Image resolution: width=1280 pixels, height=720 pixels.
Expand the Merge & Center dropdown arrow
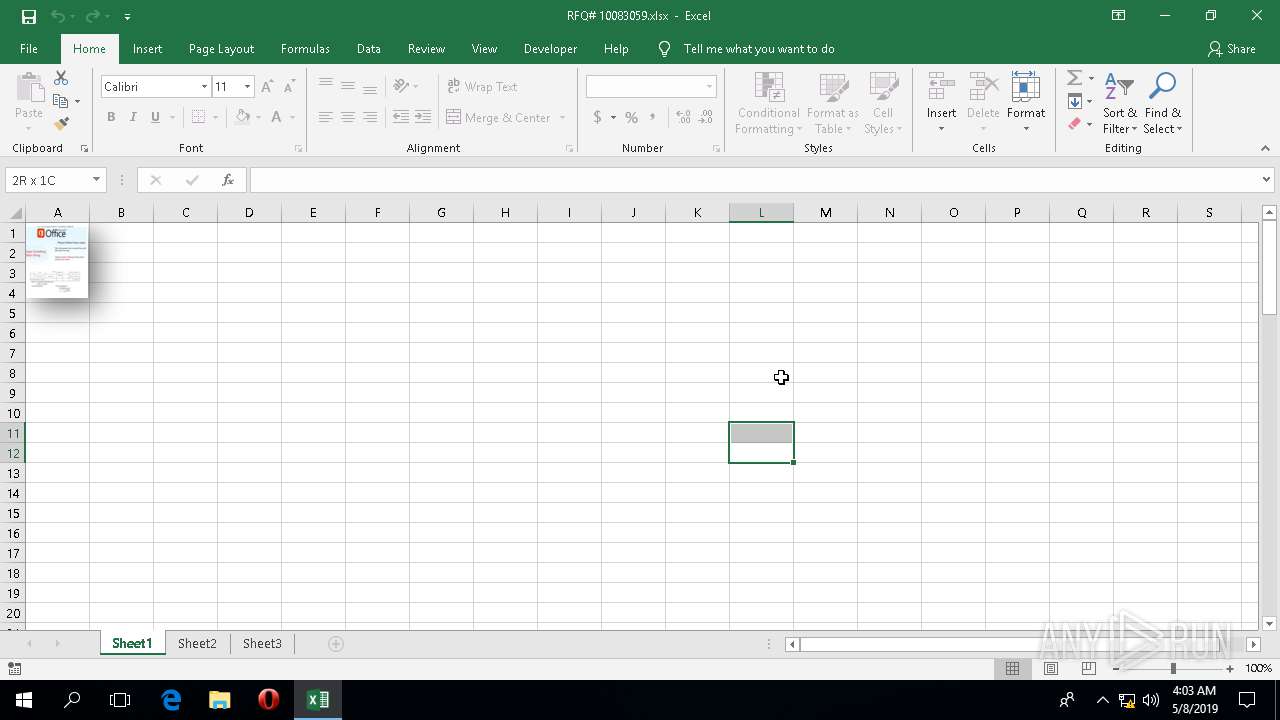click(x=562, y=117)
